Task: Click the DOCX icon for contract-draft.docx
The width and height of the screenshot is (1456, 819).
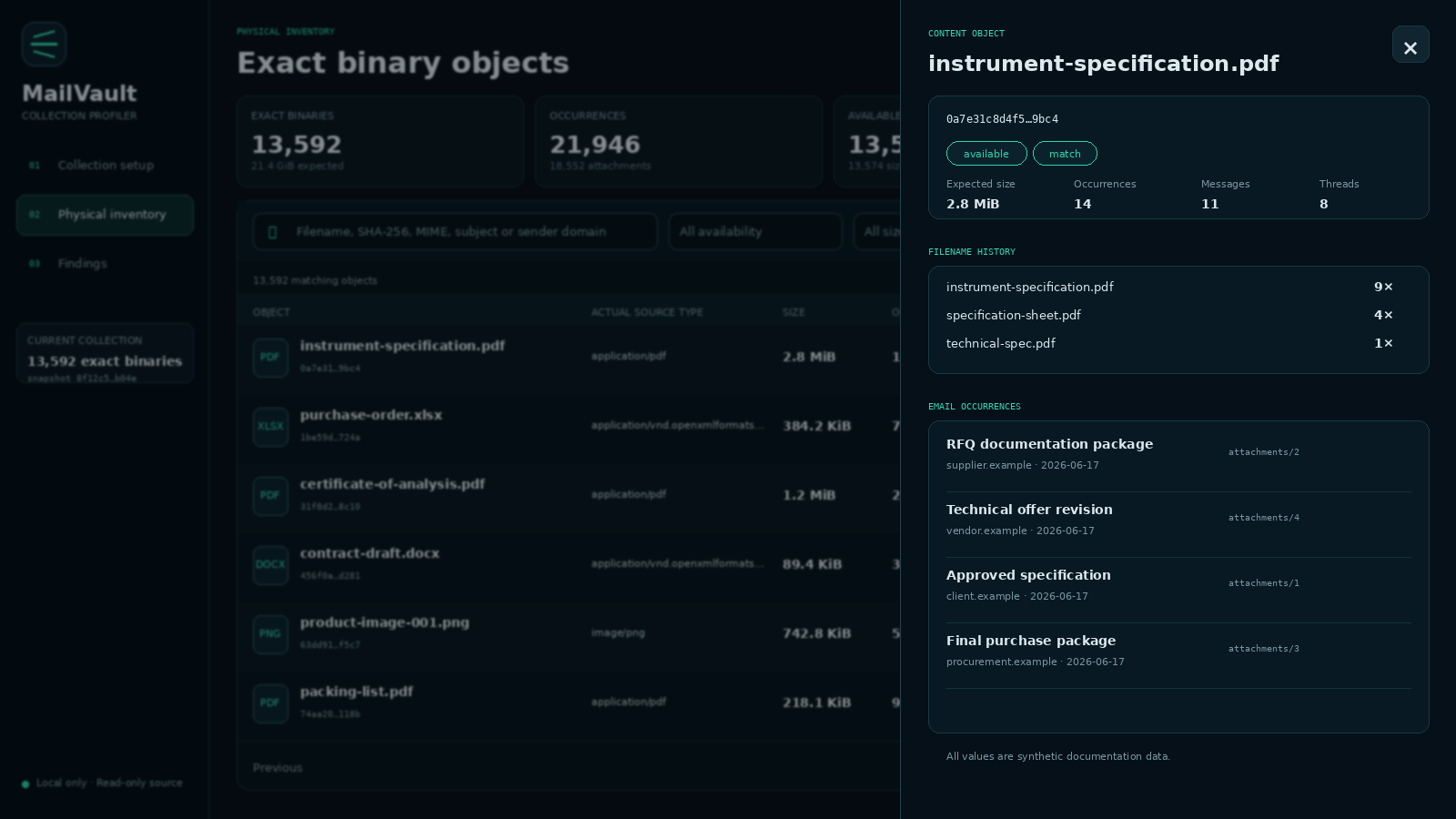Action: 270,565
